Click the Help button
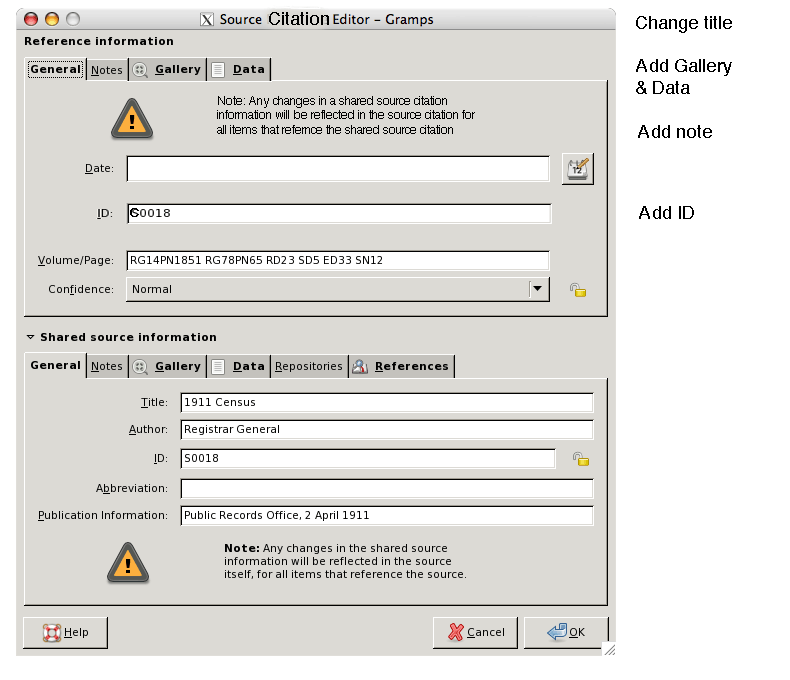 [65, 632]
